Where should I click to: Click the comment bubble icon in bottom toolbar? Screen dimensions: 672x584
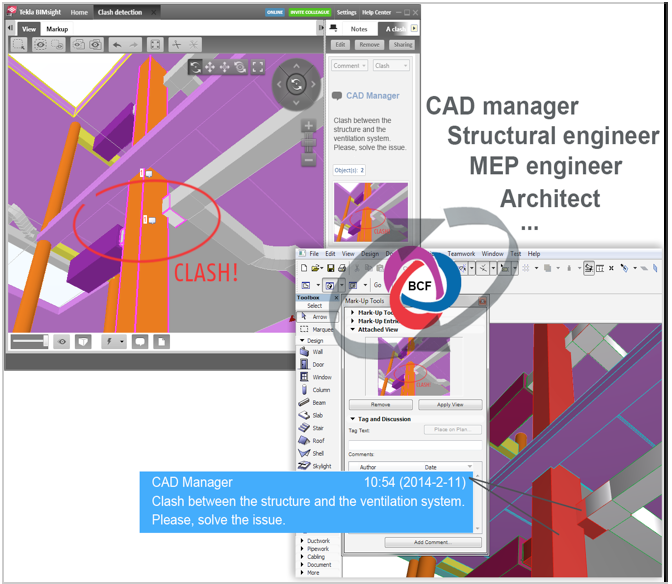coord(140,341)
